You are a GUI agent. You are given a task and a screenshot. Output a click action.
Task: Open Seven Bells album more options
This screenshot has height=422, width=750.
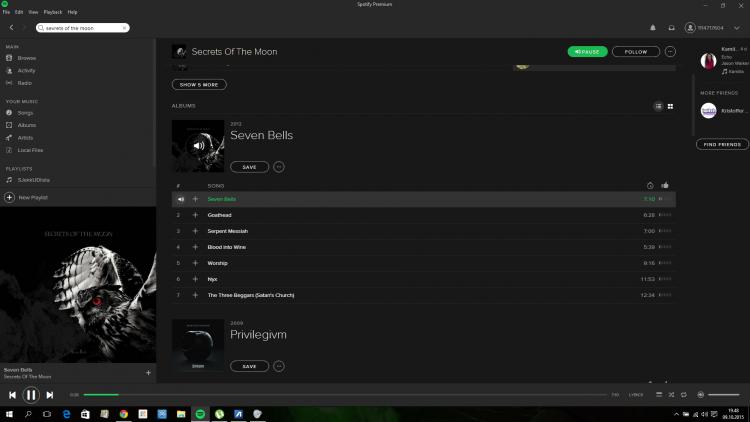(279, 167)
